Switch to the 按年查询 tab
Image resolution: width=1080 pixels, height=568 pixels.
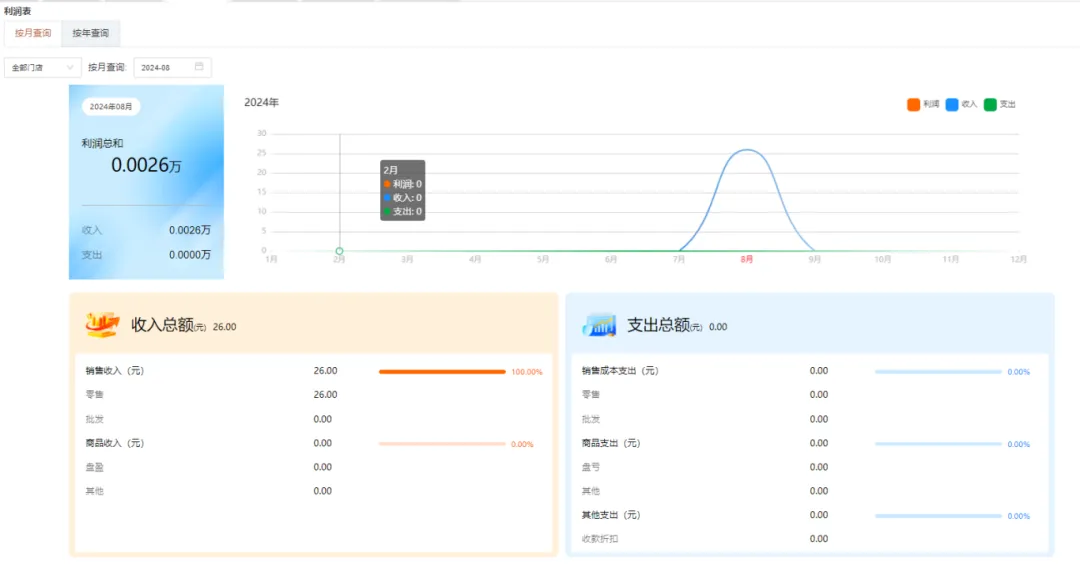pos(90,33)
